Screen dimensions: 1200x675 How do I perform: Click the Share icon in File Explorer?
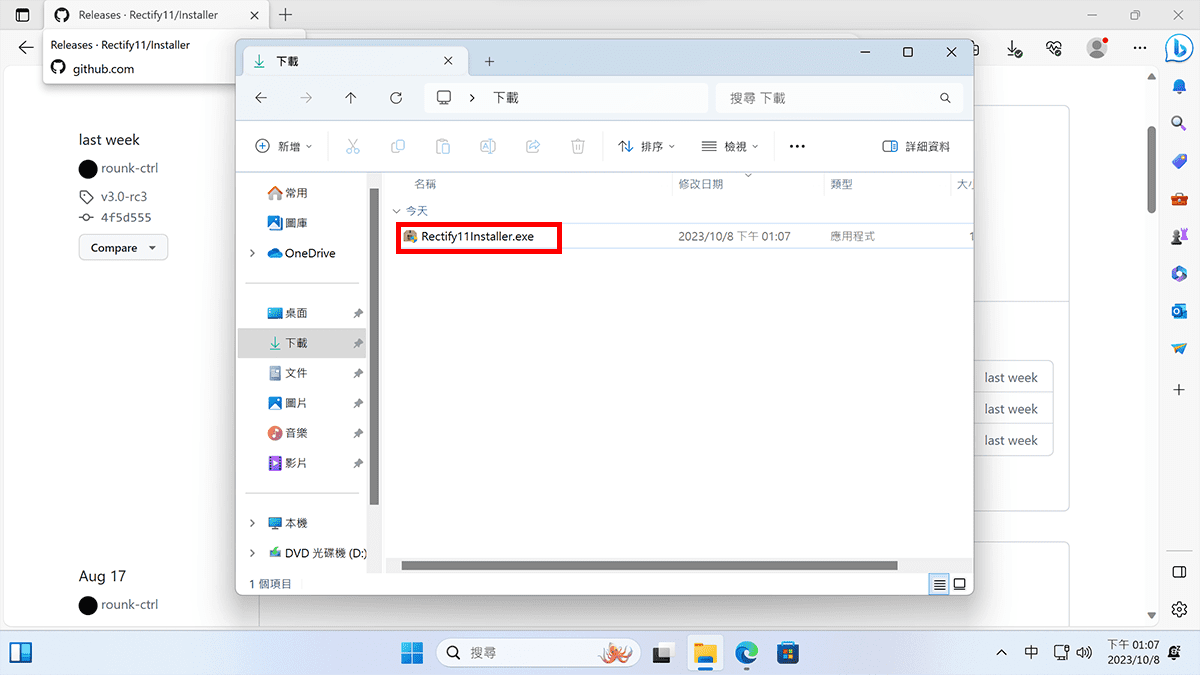[x=532, y=146]
